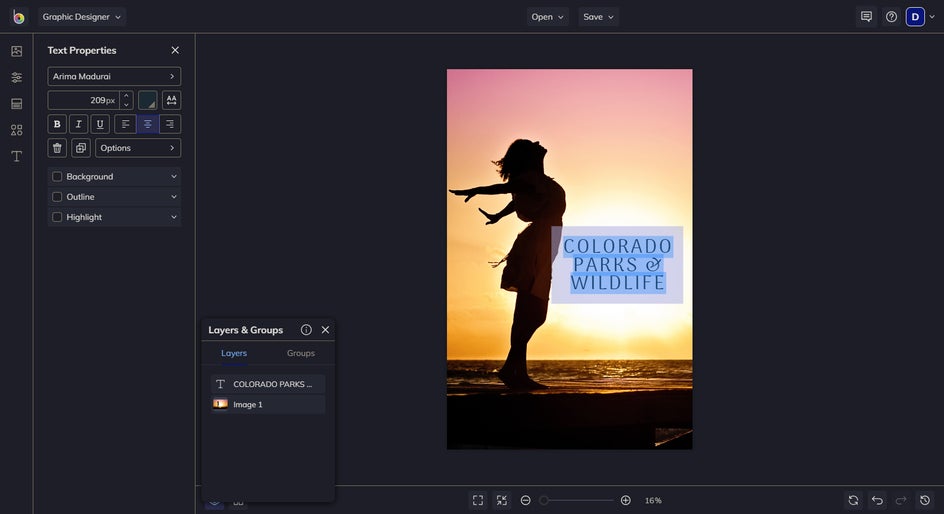This screenshot has width=944, height=514.
Task: Expand the Highlight section chevron
Action: 174,217
